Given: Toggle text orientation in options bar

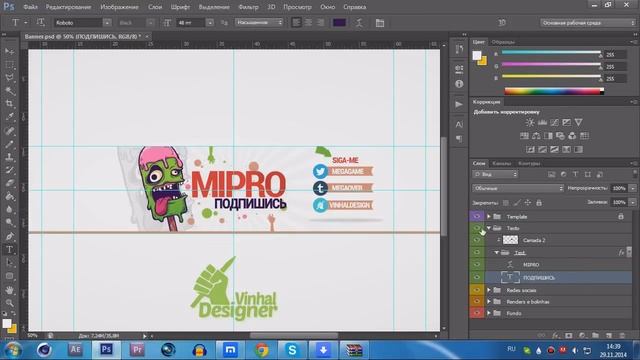Looking at the screenshot, I should (x=40, y=23).
